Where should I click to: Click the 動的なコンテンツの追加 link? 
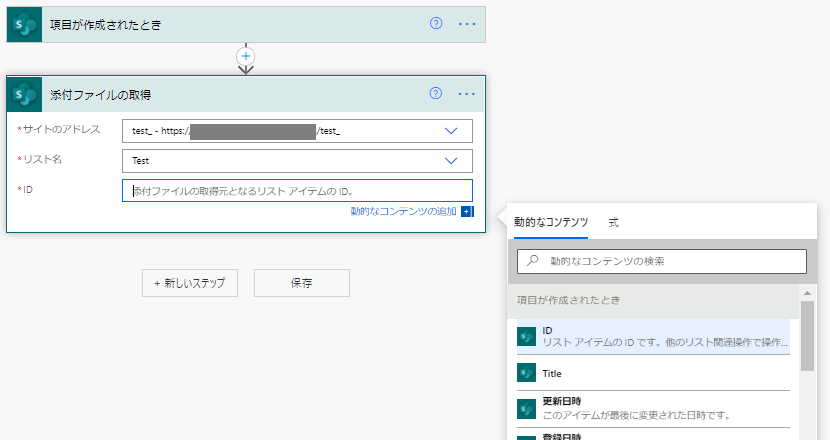(x=403, y=211)
